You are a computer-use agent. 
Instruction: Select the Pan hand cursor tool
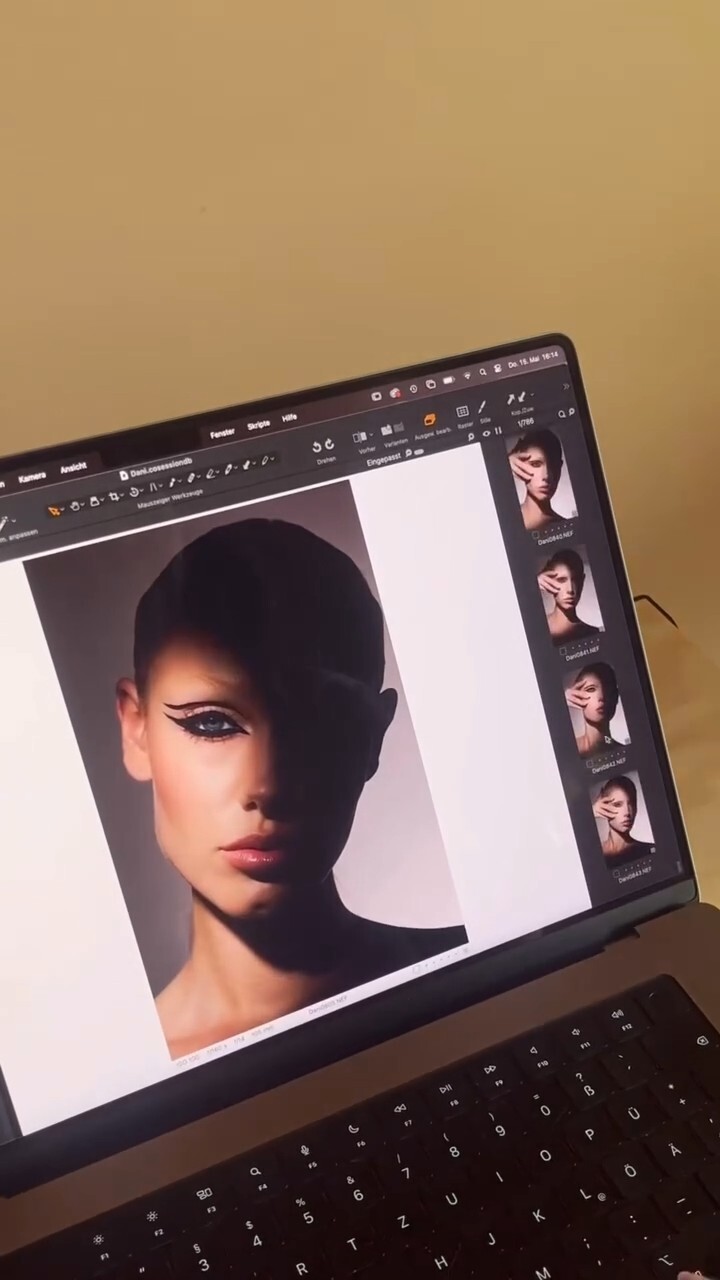click(75, 505)
